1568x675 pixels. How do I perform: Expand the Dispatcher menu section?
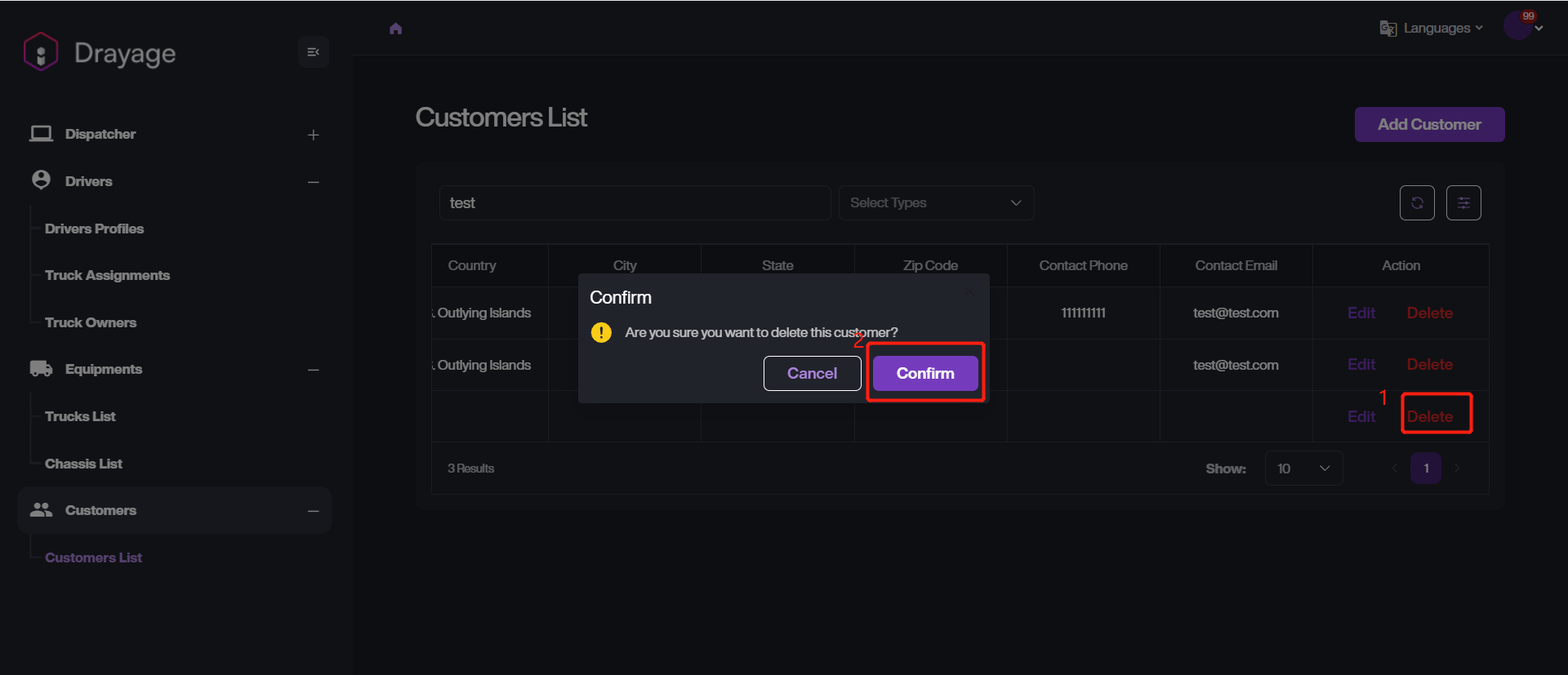pyautogui.click(x=313, y=135)
